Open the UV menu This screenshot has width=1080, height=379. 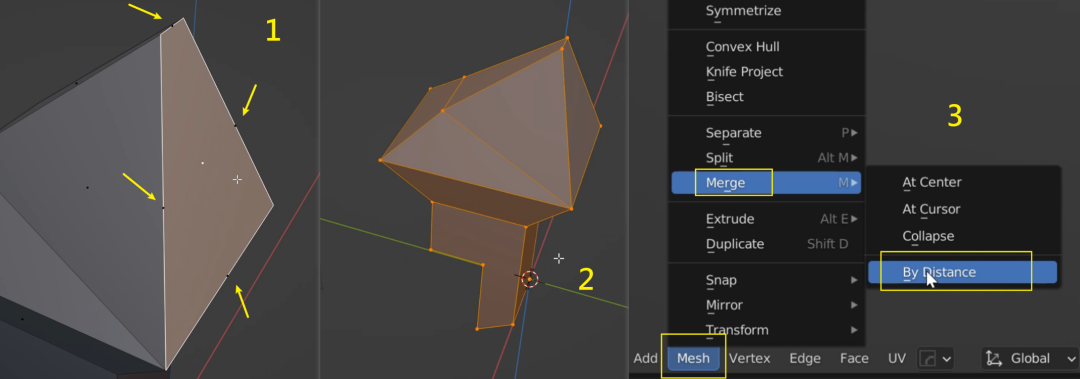point(897,358)
